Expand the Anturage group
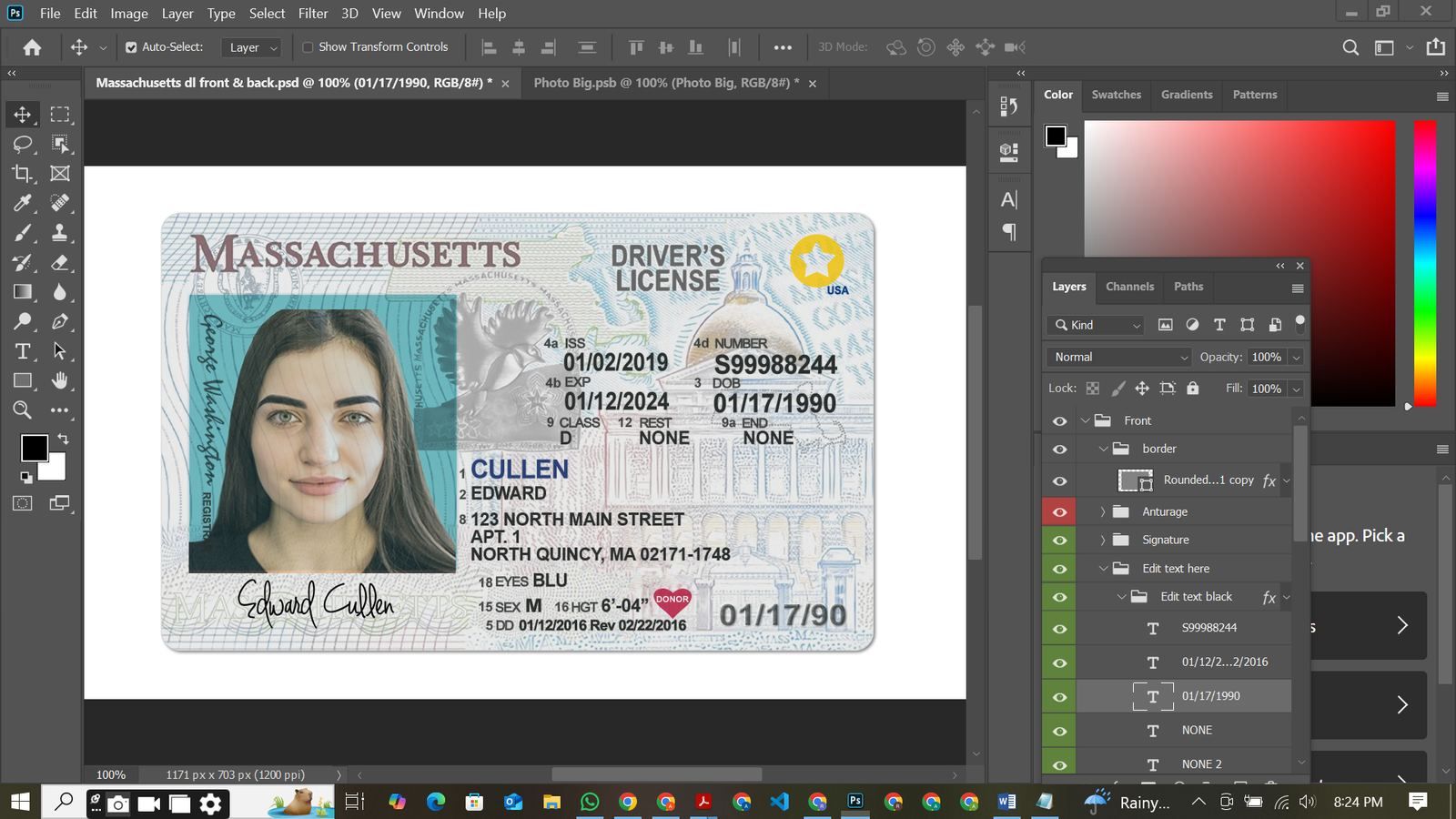Screen dimensions: 1456x819 [x=1103, y=512]
